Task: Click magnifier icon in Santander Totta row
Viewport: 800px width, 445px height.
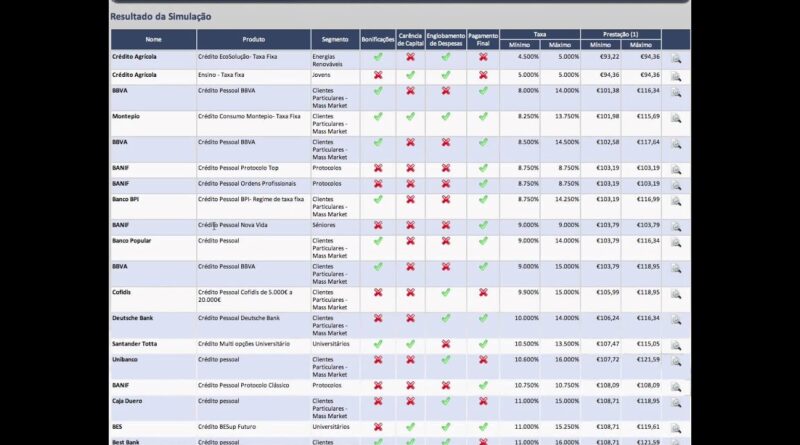Action: [676, 346]
